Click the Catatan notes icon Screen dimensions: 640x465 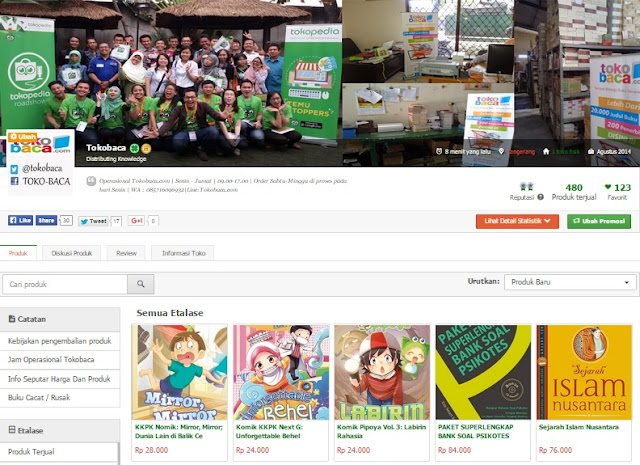pyautogui.click(x=12, y=319)
